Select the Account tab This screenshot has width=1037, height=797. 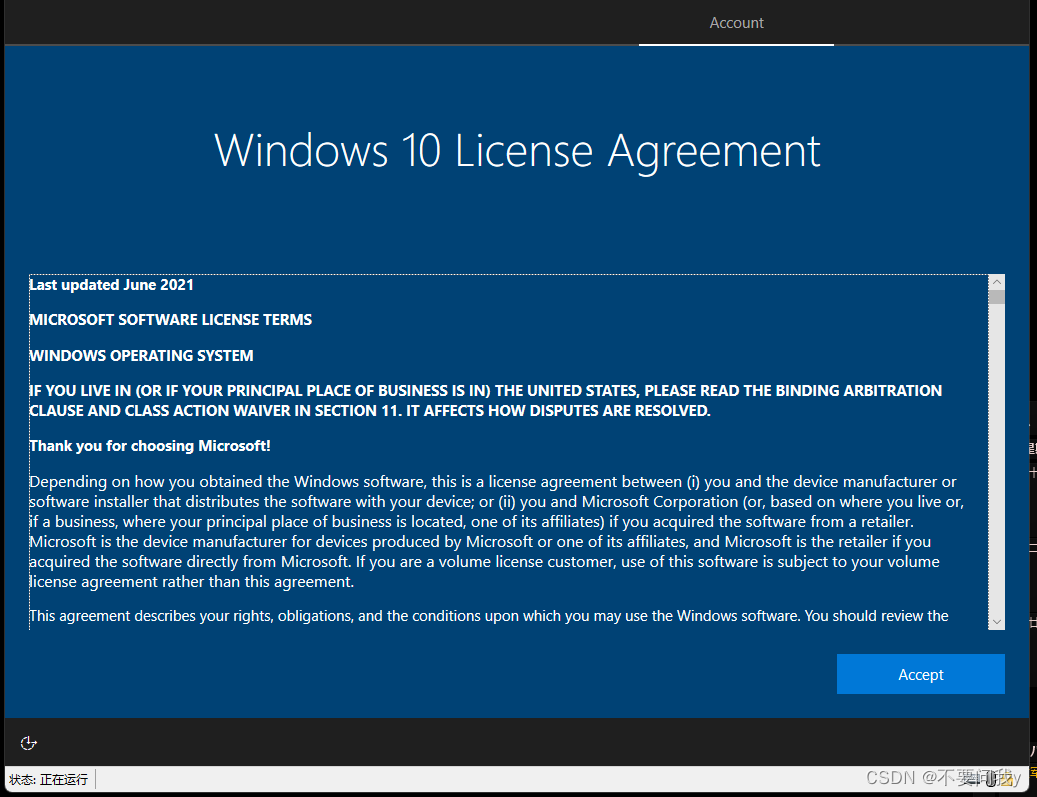(736, 22)
